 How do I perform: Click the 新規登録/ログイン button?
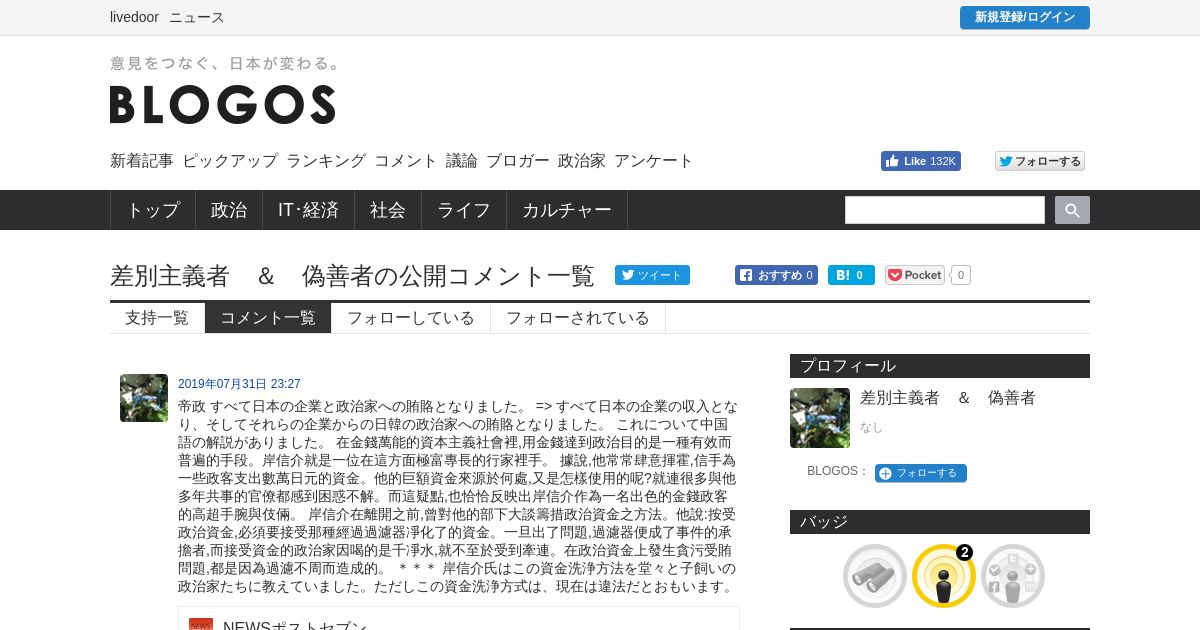click(1025, 17)
